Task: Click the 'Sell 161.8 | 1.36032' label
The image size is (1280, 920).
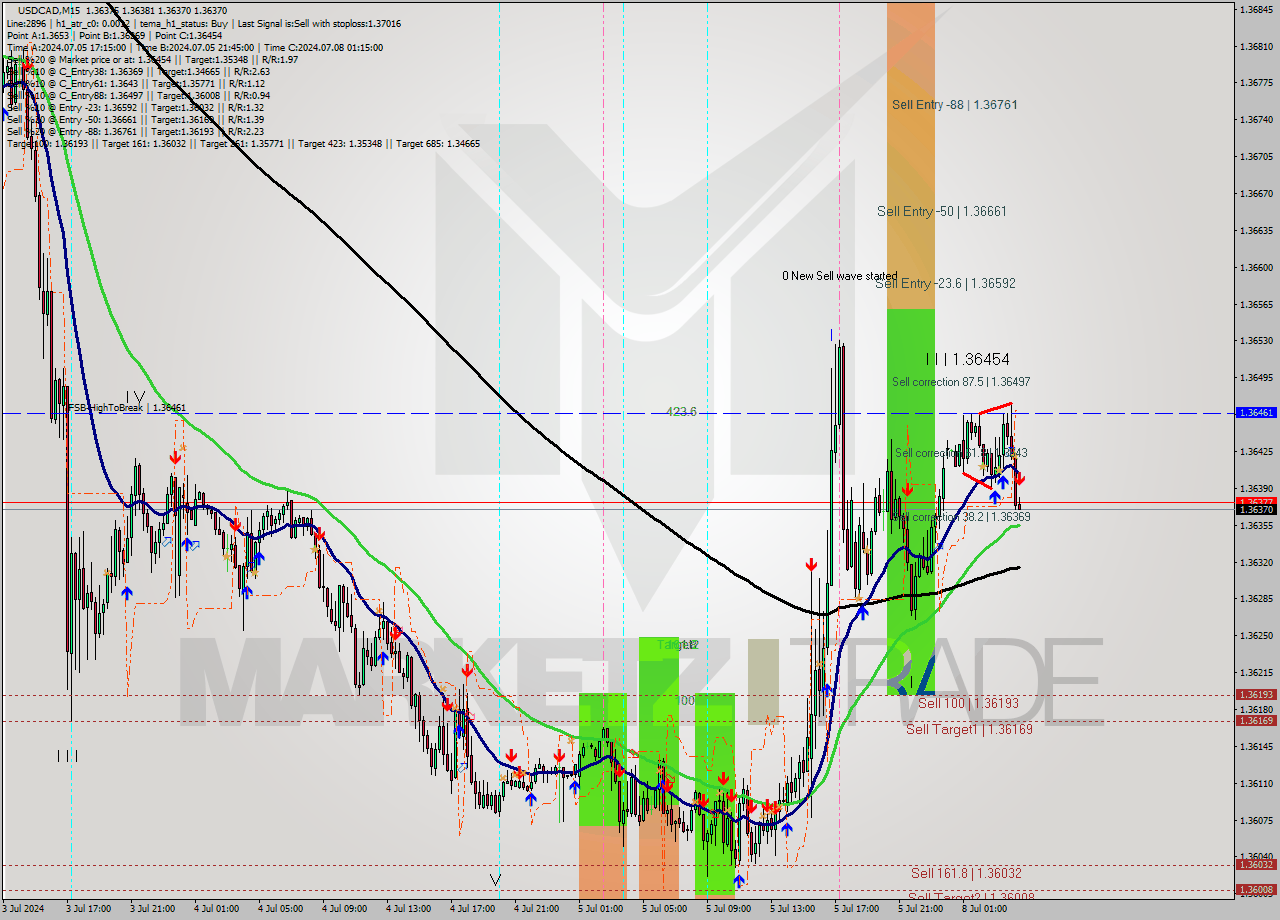Action: 966,873
